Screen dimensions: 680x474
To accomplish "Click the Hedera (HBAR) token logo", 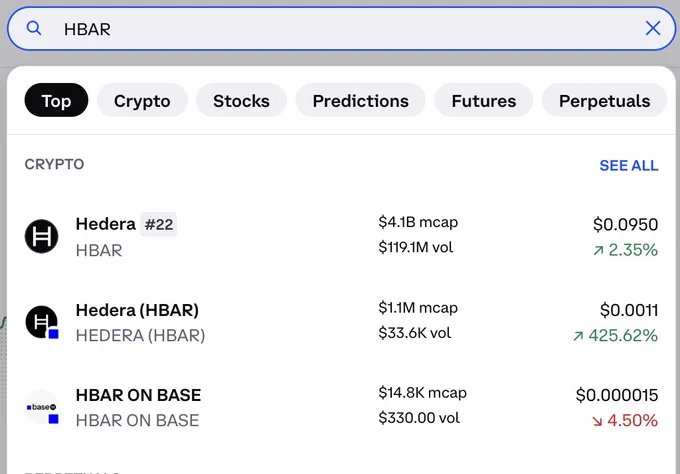I will coord(42,322).
